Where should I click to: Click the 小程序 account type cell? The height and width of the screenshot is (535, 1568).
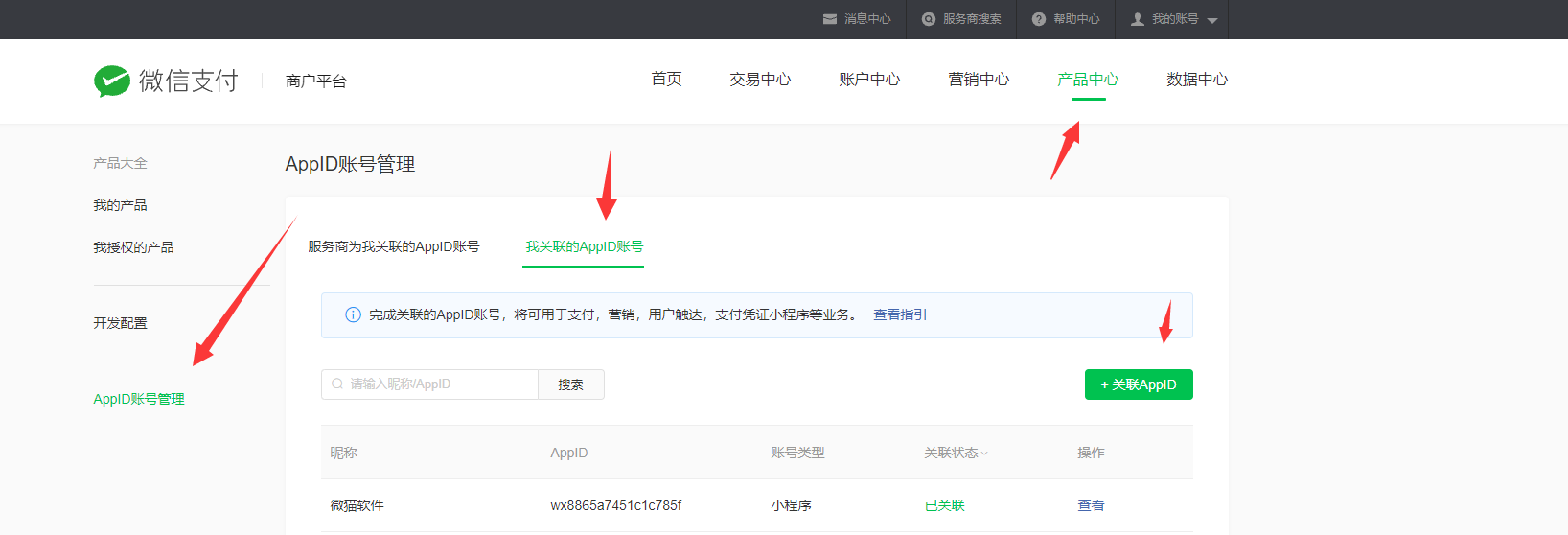792,505
